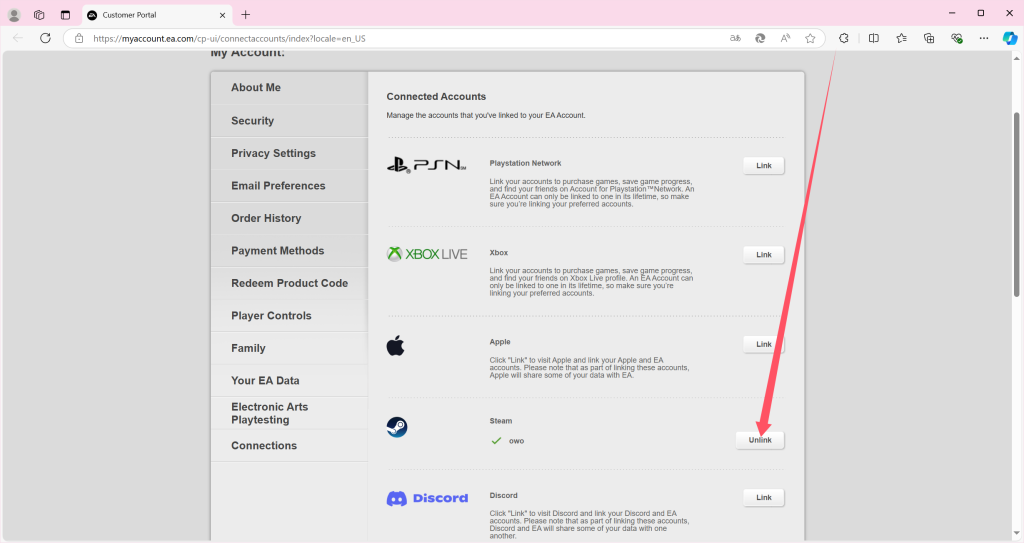Screen dimensions: 1024x543
Task: Open the Collections icon
Action: point(929,39)
